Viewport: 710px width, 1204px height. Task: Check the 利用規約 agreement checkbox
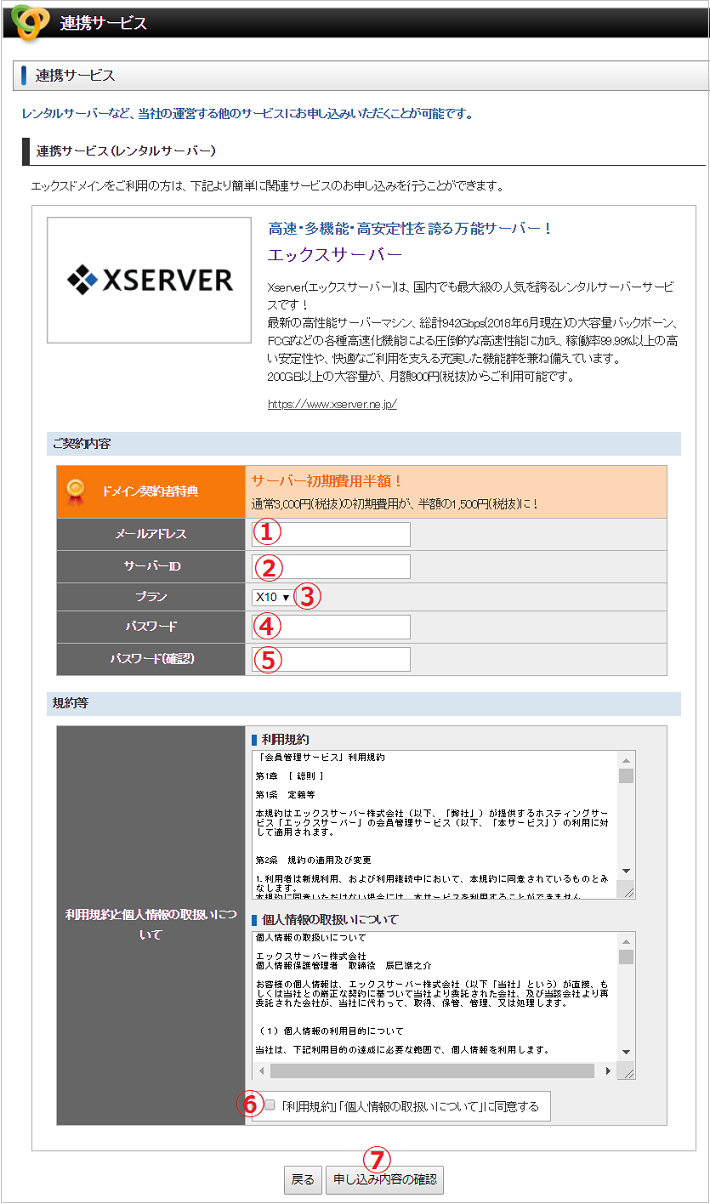tap(269, 1105)
